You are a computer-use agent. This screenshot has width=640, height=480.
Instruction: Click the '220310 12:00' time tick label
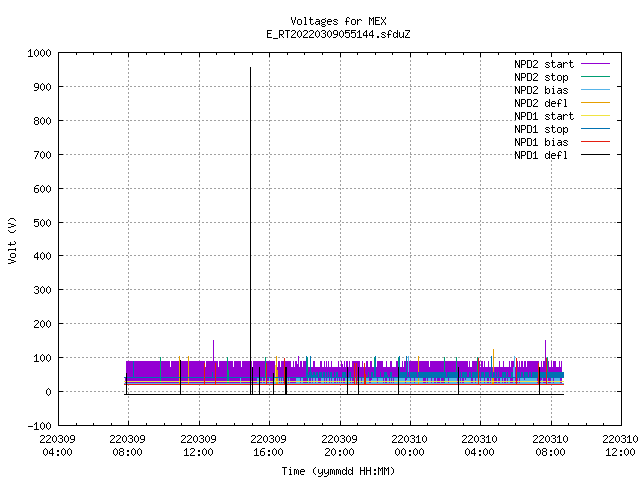[620, 446]
